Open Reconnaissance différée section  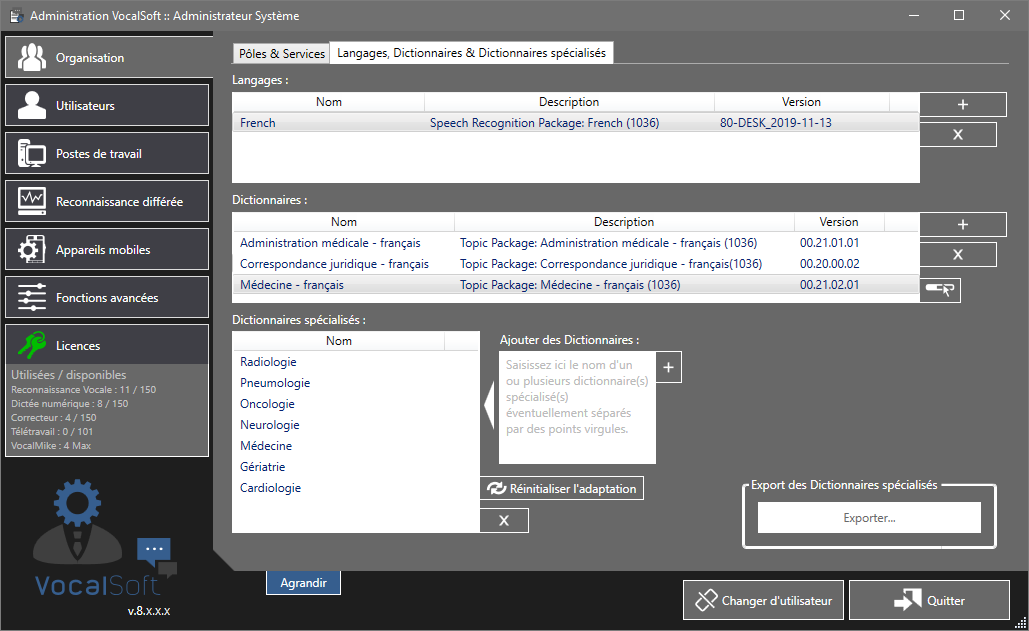(107, 201)
